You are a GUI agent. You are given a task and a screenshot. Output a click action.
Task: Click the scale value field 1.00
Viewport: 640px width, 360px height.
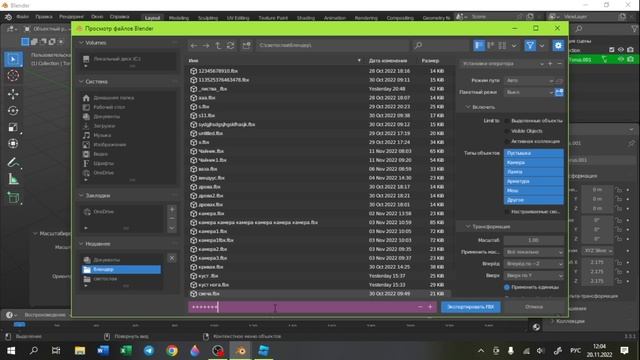[533, 240]
